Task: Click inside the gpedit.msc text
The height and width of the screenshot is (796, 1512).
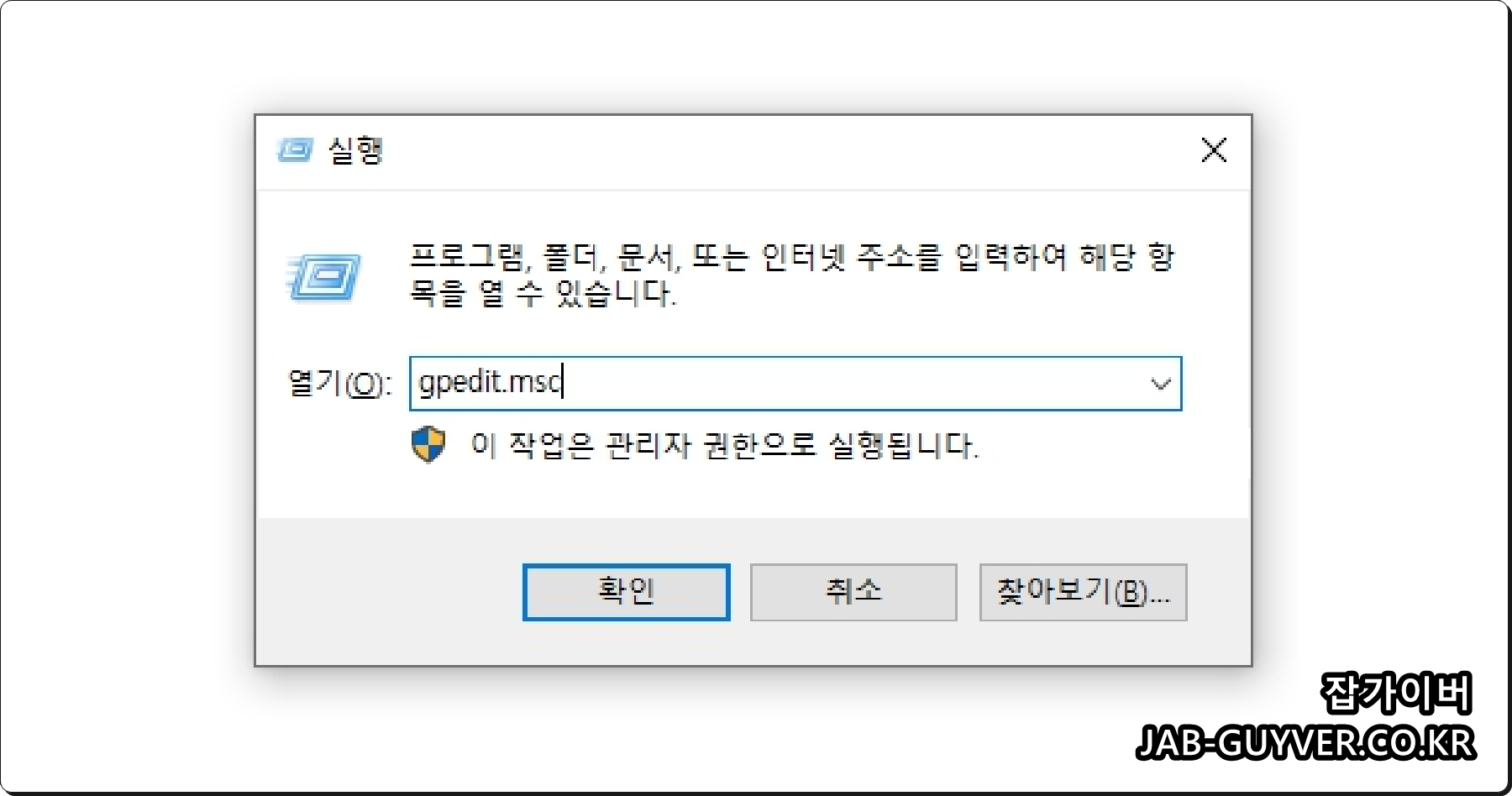Action: coord(490,383)
